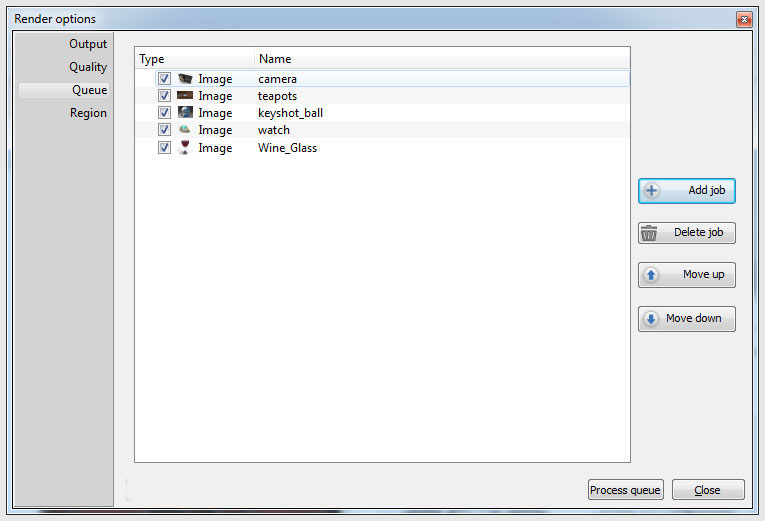
Task: Click the Process queue button
Action: [x=625, y=490]
